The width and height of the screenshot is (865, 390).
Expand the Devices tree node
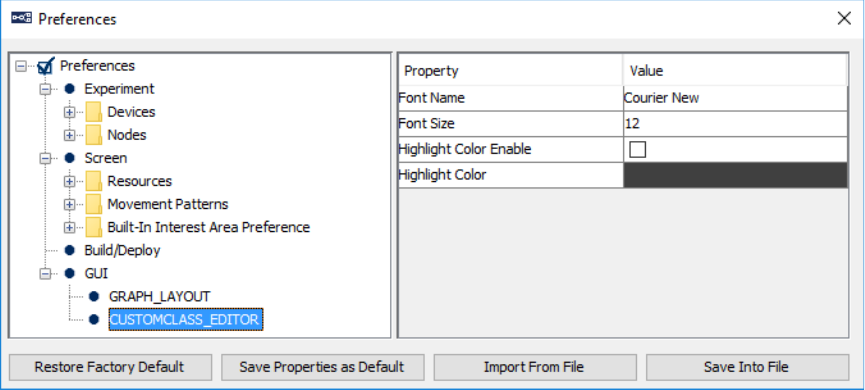(69, 113)
